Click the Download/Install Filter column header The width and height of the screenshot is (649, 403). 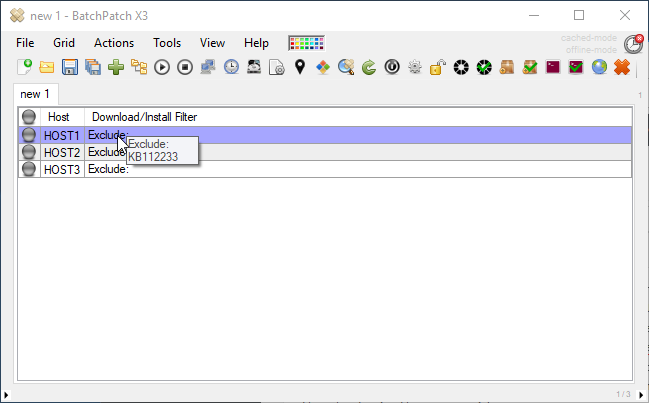point(145,117)
